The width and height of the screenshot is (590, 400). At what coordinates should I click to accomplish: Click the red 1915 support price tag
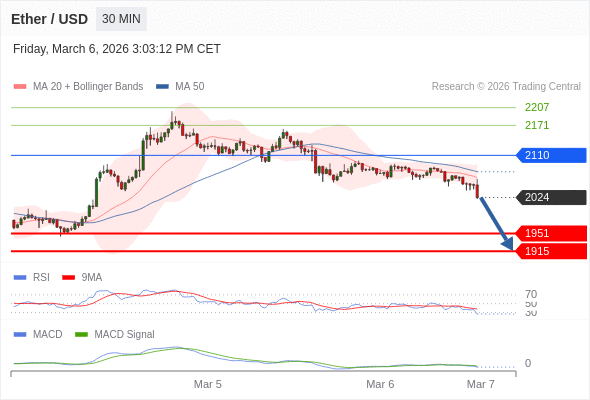click(x=551, y=251)
